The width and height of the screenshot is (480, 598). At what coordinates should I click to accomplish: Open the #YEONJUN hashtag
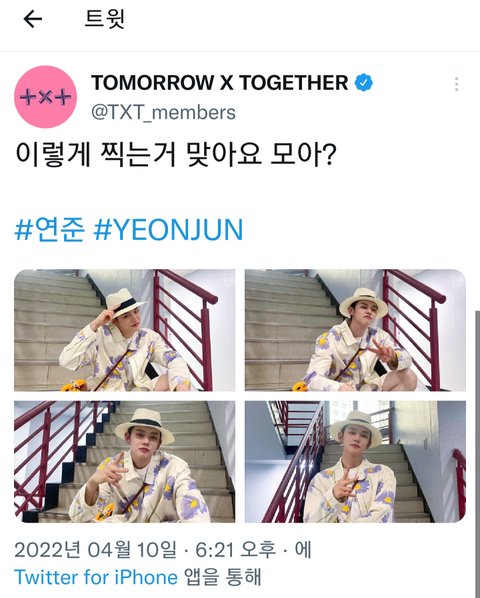pyautogui.click(x=168, y=230)
